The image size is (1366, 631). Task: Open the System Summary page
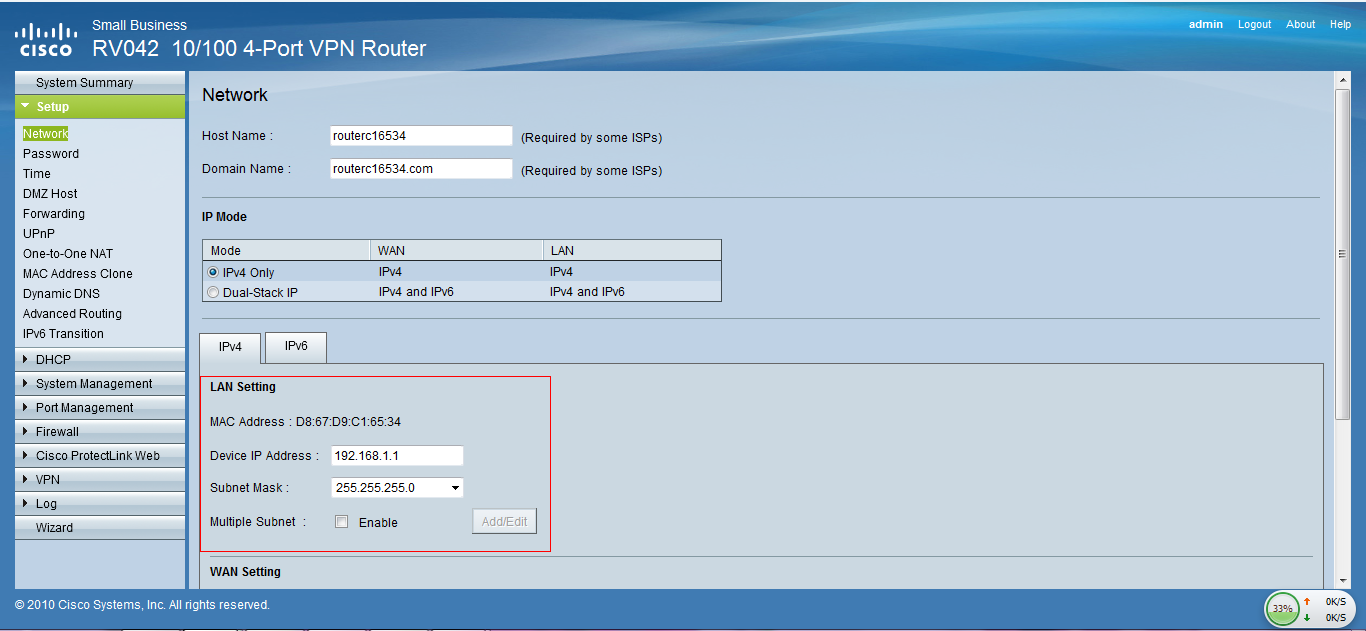[84, 83]
